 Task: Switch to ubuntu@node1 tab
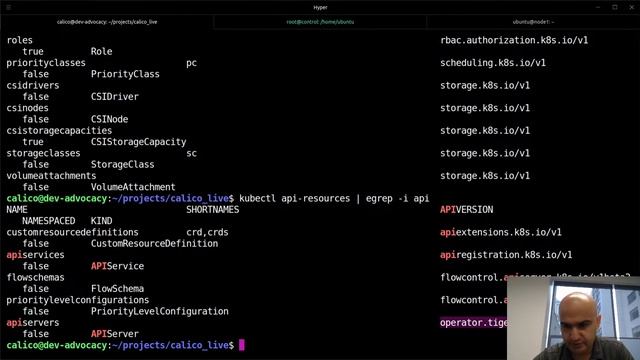pos(533,22)
